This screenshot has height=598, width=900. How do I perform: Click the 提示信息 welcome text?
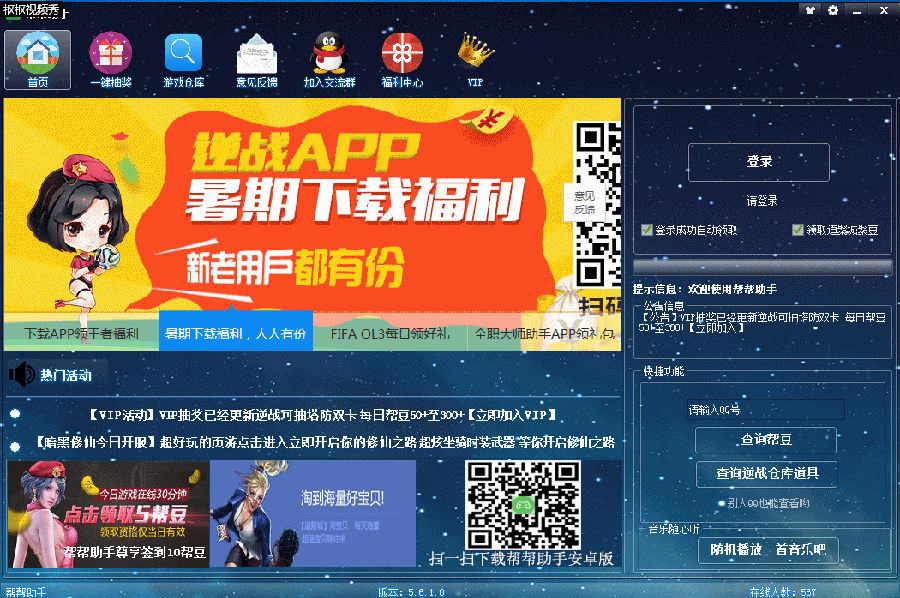(x=705, y=289)
